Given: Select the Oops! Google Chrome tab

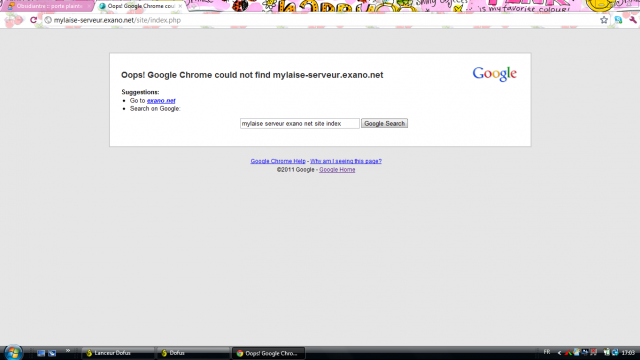Looking at the screenshot, I should pyautogui.click(x=140, y=6).
